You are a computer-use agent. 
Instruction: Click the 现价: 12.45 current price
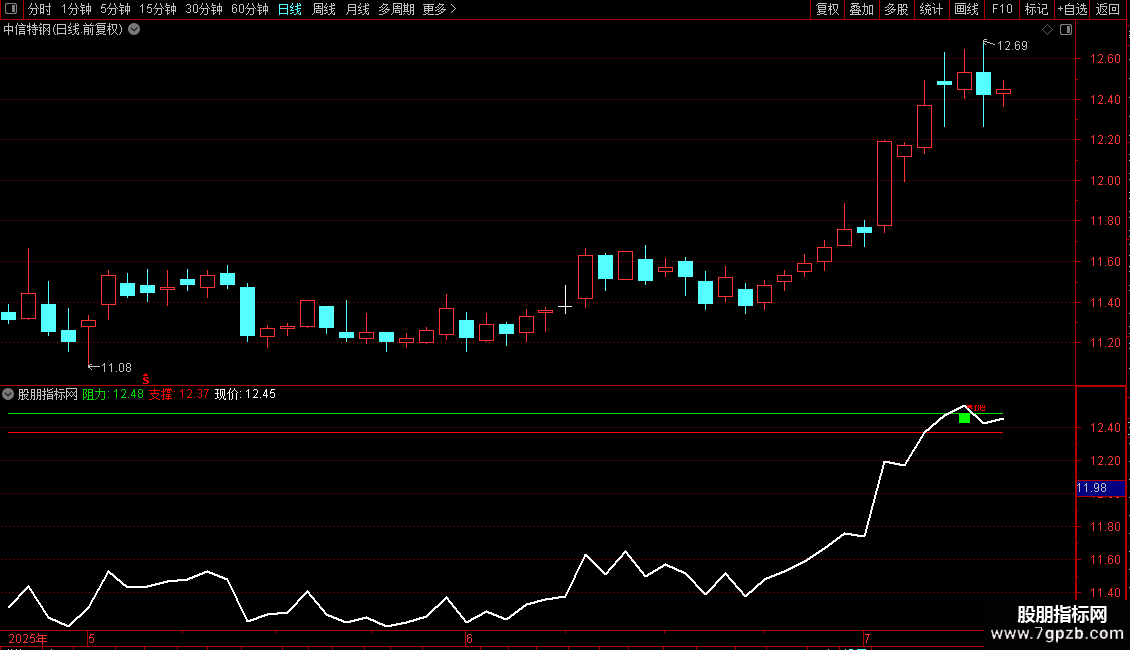click(x=245, y=394)
